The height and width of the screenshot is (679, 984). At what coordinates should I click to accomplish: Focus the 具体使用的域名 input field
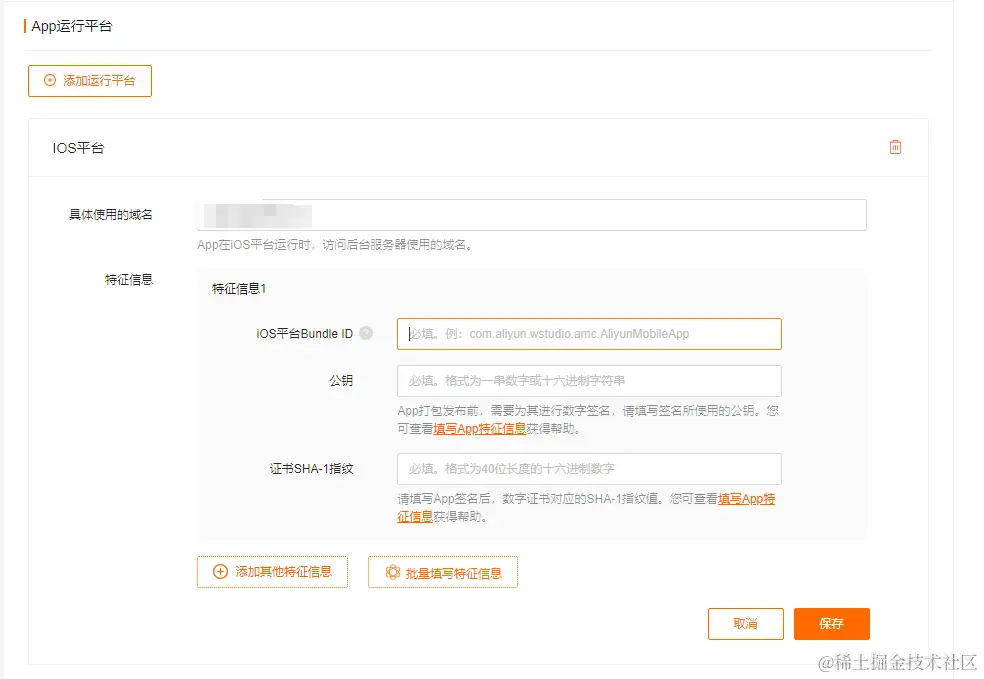tap(532, 215)
